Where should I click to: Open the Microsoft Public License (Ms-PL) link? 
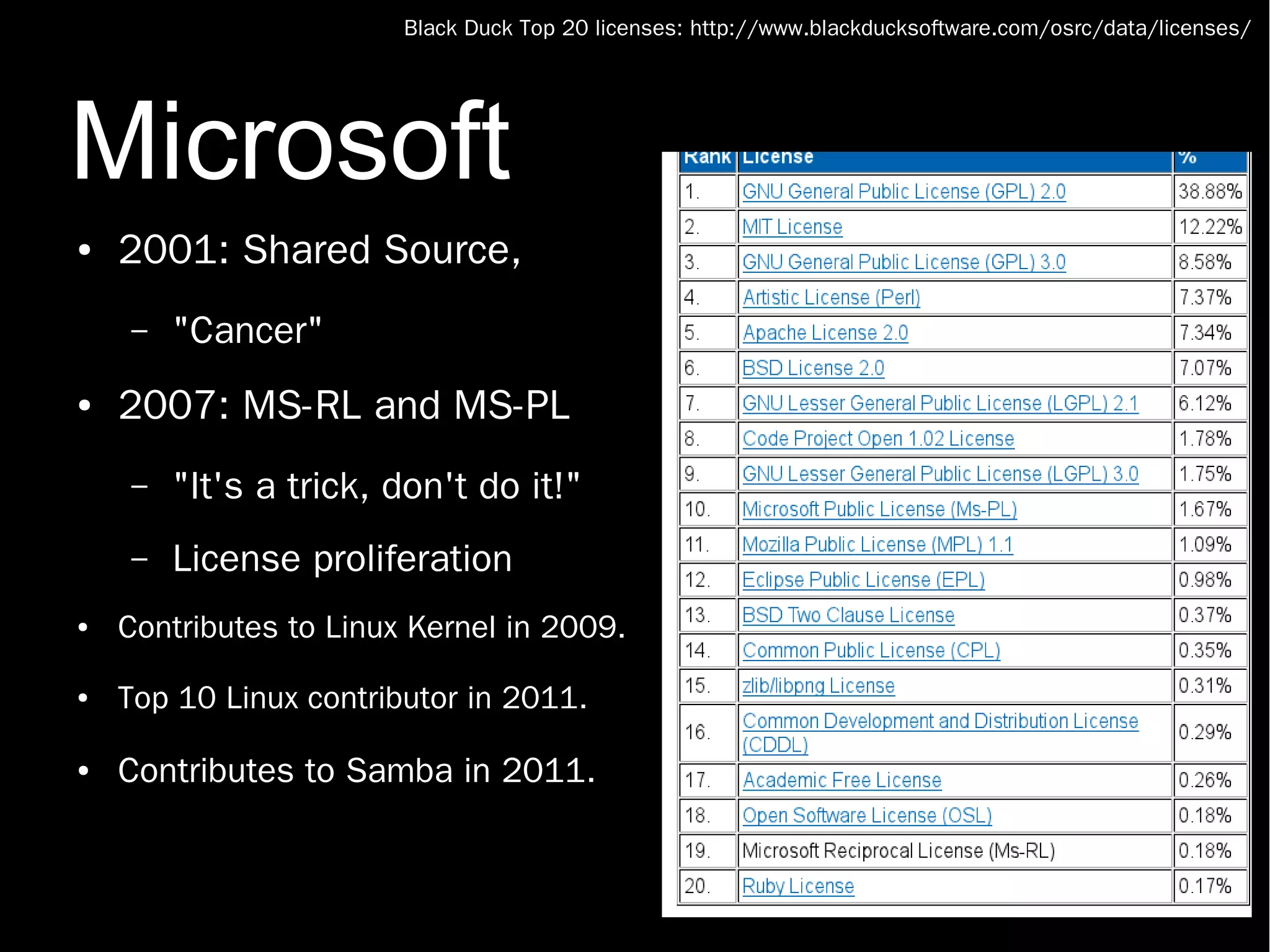coord(879,510)
